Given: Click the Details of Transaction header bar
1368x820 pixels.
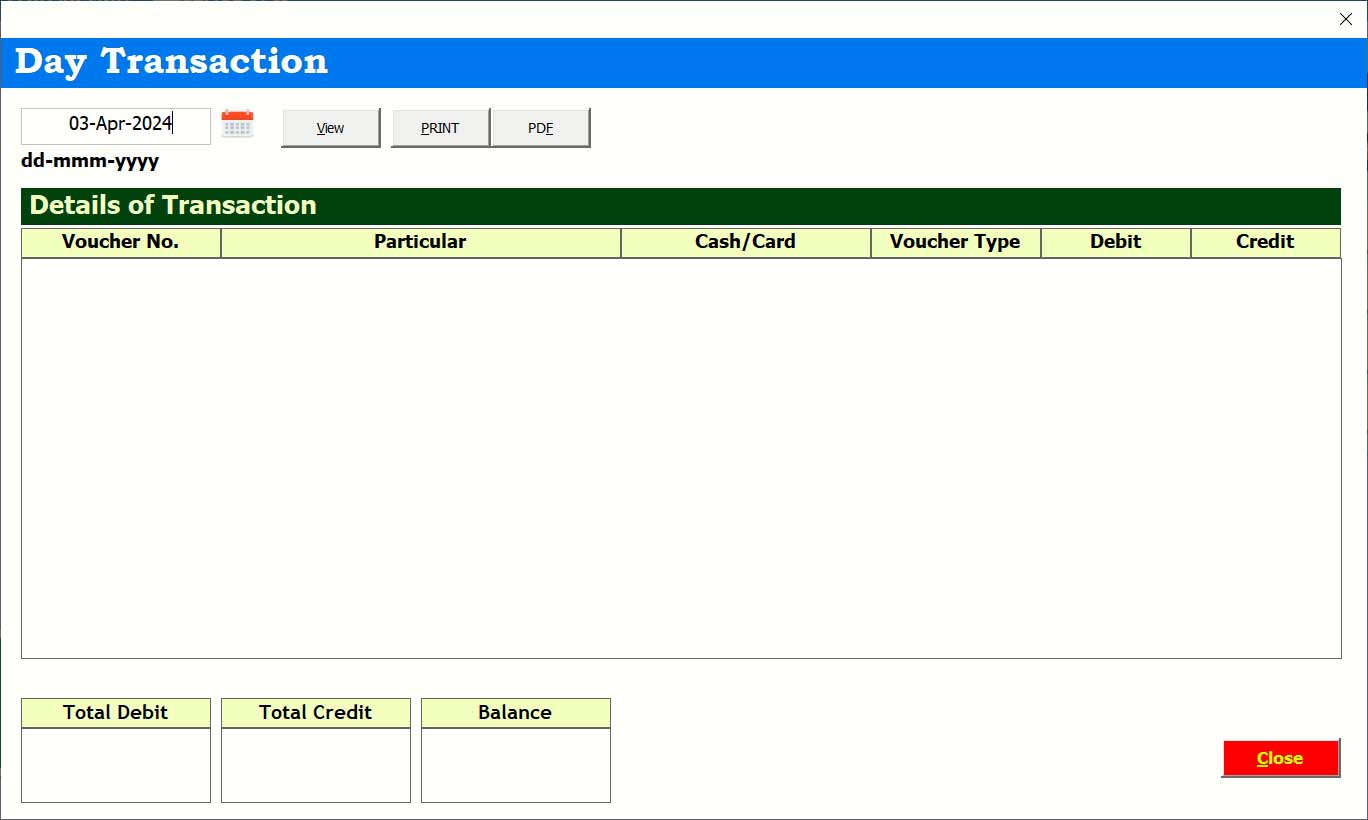Looking at the screenshot, I should [680, 206].
